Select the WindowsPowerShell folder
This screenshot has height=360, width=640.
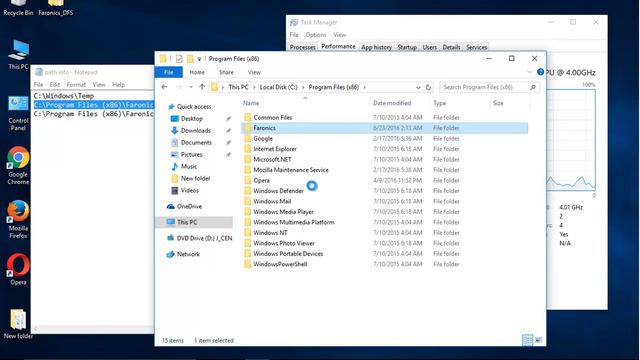point(280,264)
